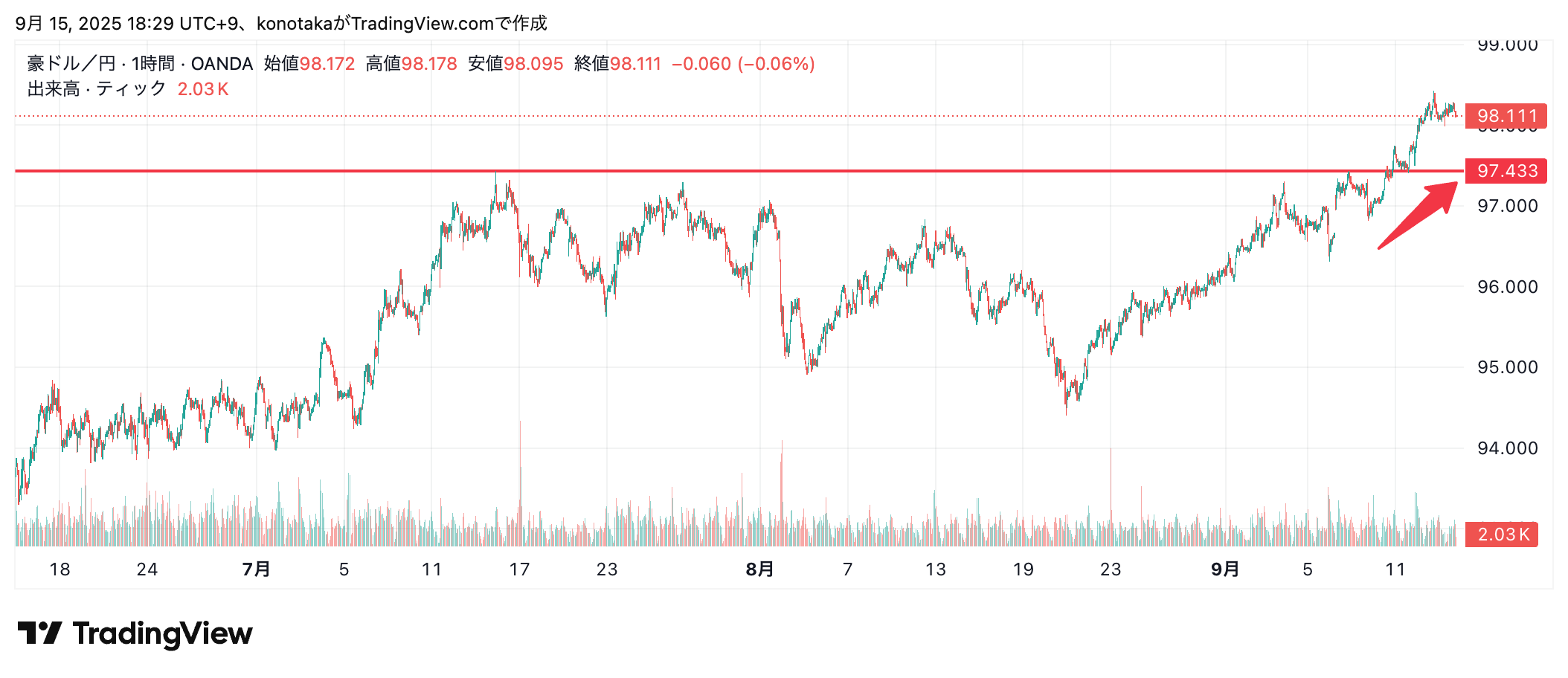The image size is (1568, 678).
Task: Click the −0.060 (−0.06%) change value
Action: 743,64
